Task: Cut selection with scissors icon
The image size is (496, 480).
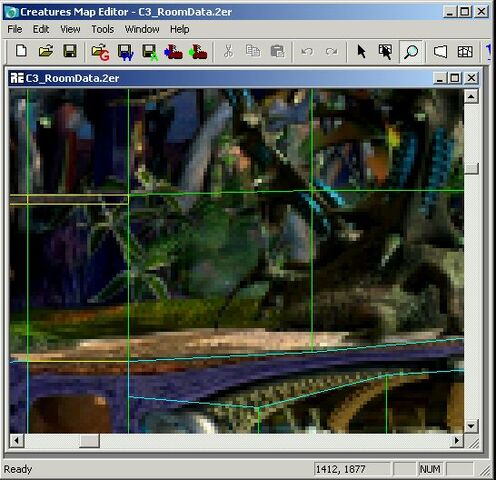Action: pos(228,52)
